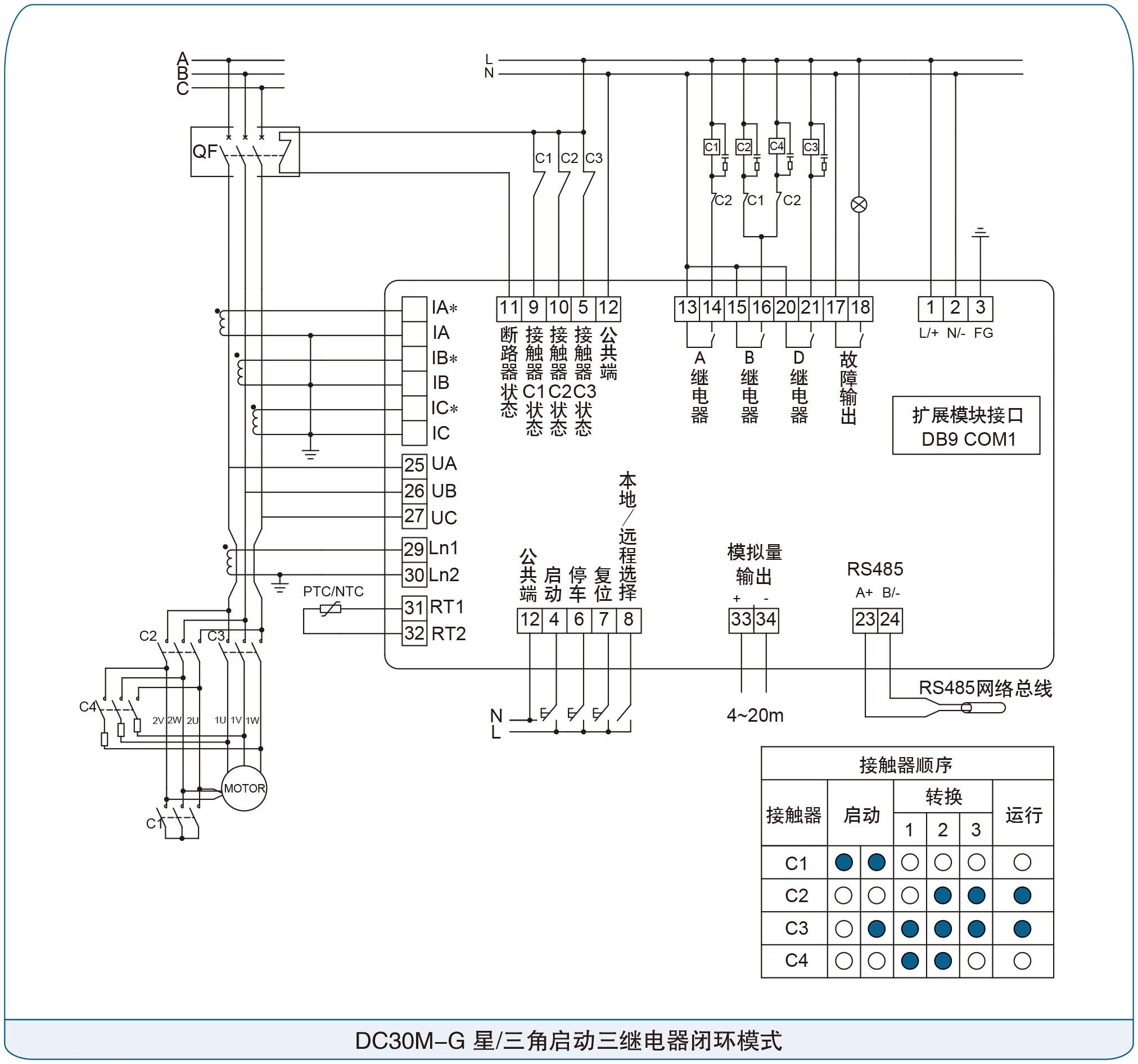1138x1064 pixels.
Task: Click terminal 26 UB
Action: (x=414, y=491)
